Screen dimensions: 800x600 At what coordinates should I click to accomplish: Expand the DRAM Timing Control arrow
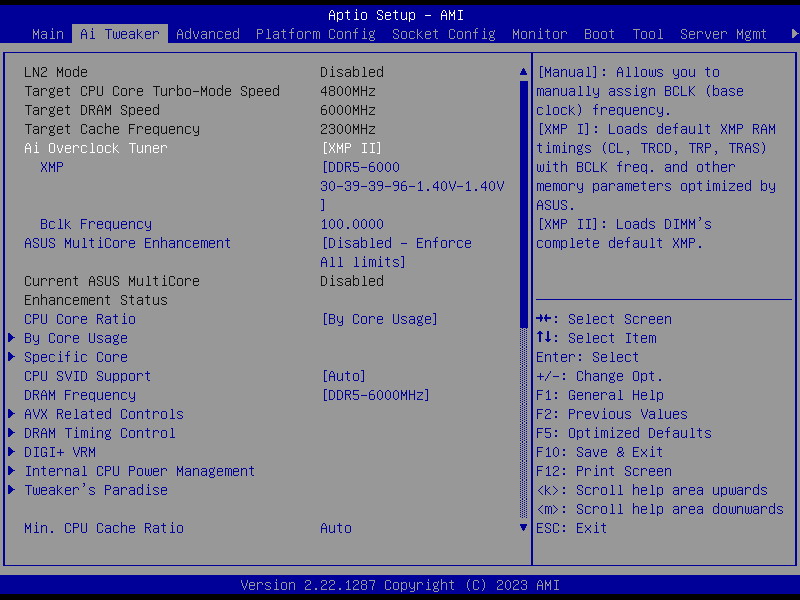(x=12, y=433)
